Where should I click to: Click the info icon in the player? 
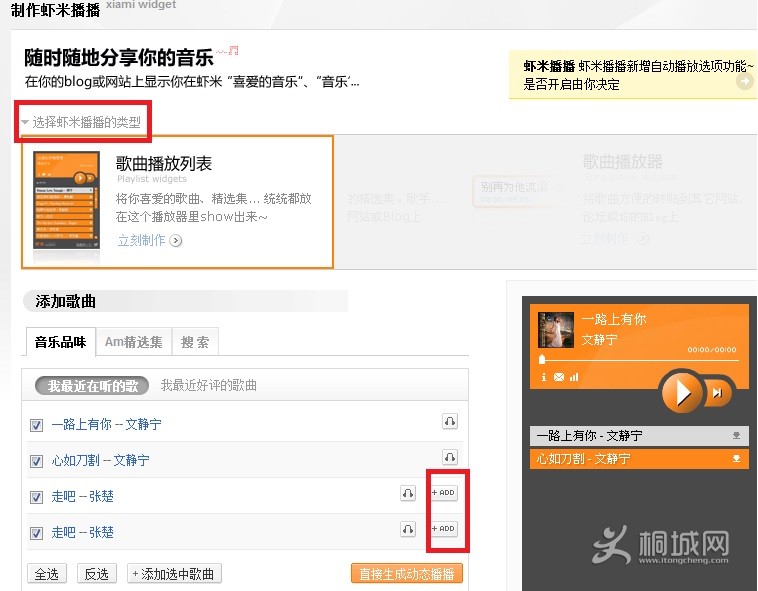pyautogui.click(x=544, y=377)
